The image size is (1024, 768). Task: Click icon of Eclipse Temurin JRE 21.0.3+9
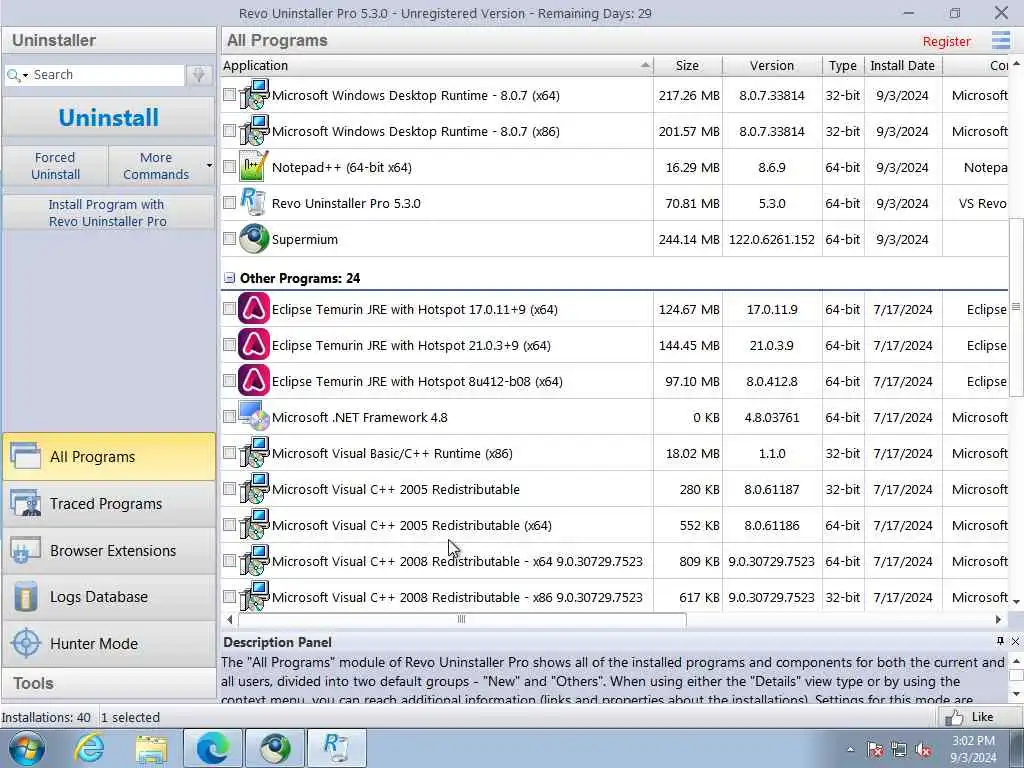pyautogui.click(x=253, y=345)
